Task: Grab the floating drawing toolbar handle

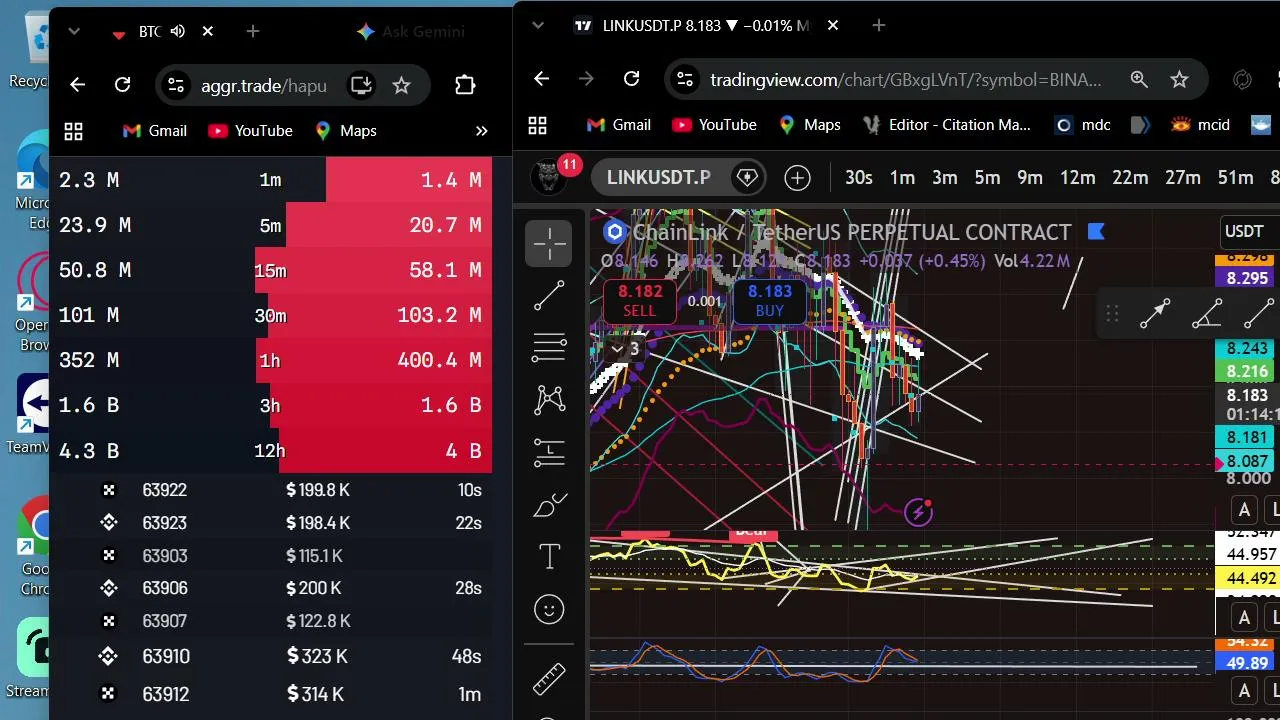Action: point(1111,314)
